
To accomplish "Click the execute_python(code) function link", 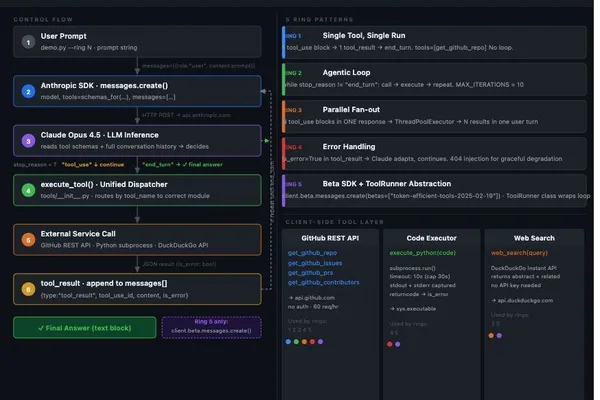I will [x=422, y=253].
